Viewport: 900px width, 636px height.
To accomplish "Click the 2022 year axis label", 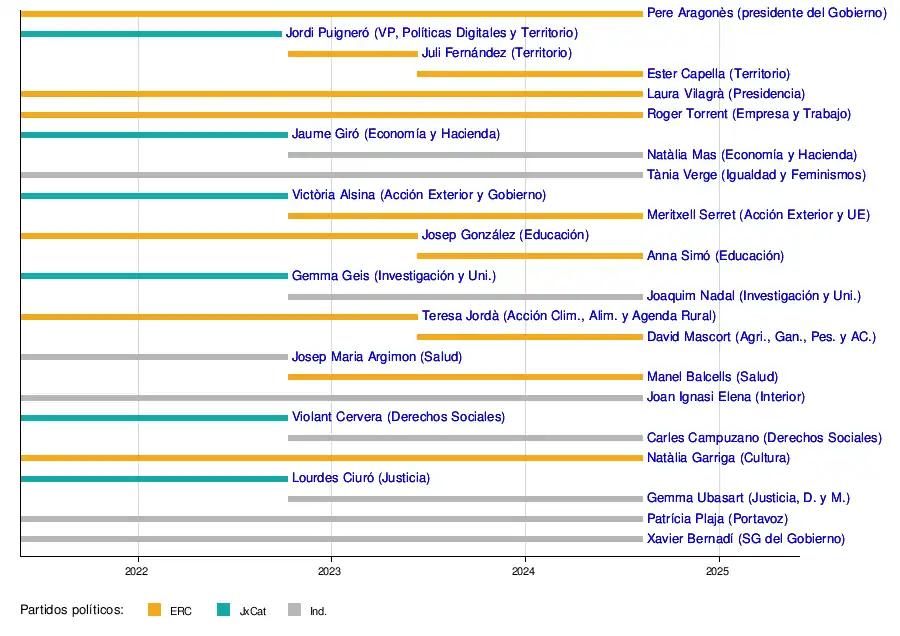I will pyautogui.click(x=137, y=572).
